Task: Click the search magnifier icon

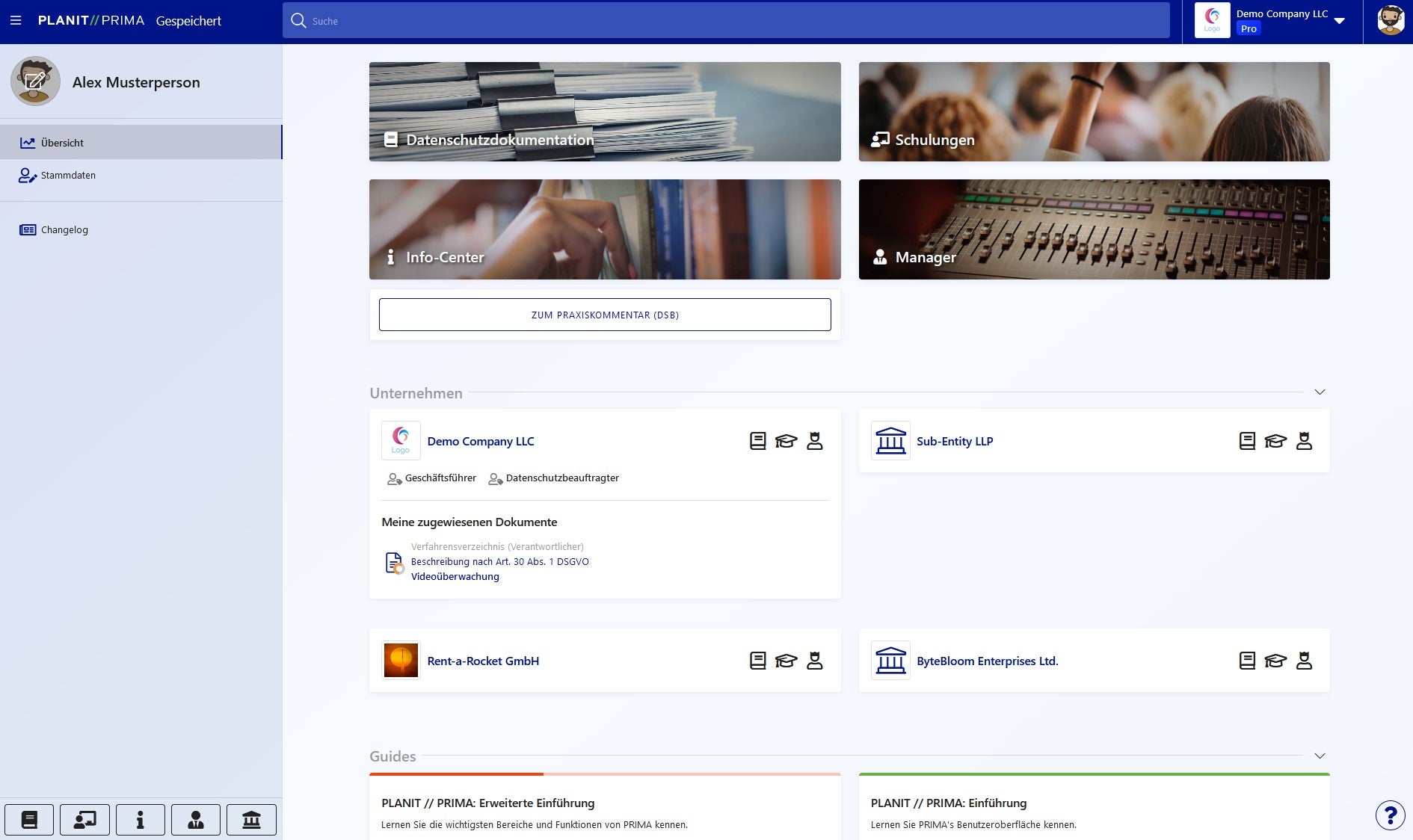Action: (x=298, y=21)
